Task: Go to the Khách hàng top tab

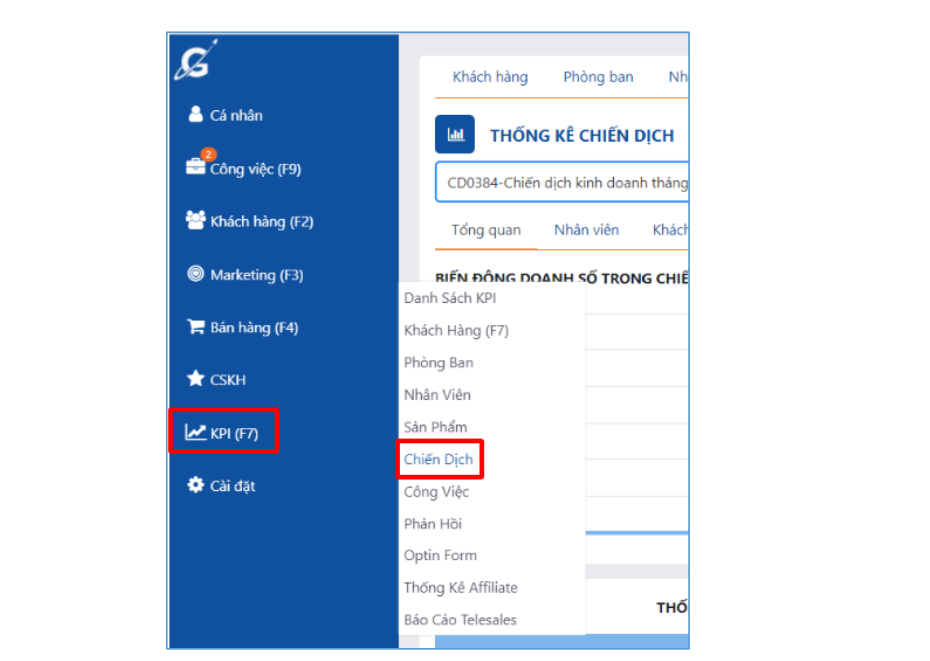Action: click(x=490, y=77)
